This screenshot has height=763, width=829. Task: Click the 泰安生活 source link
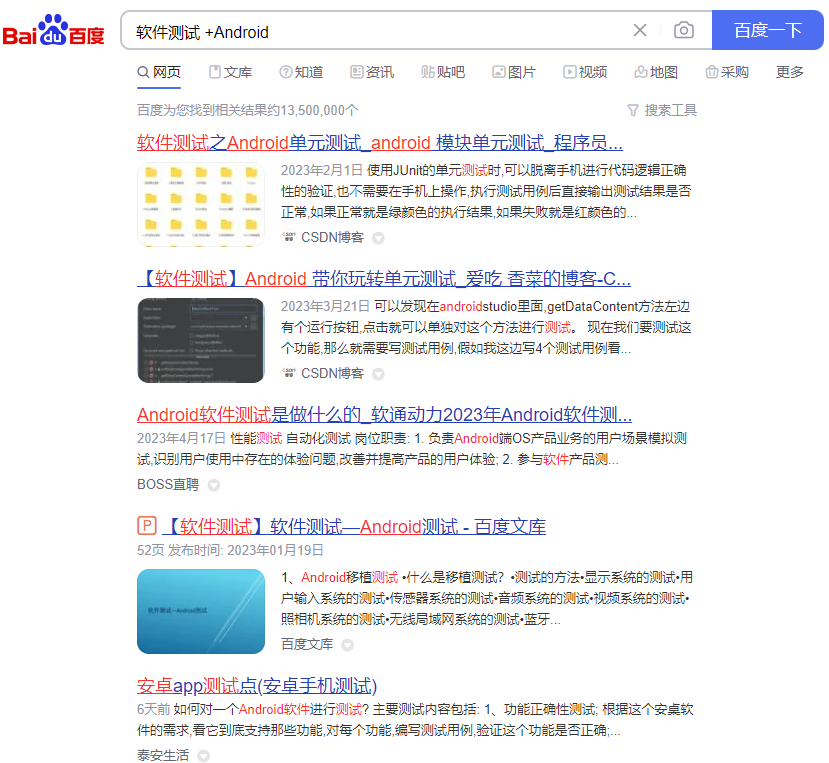click(163, 755)
